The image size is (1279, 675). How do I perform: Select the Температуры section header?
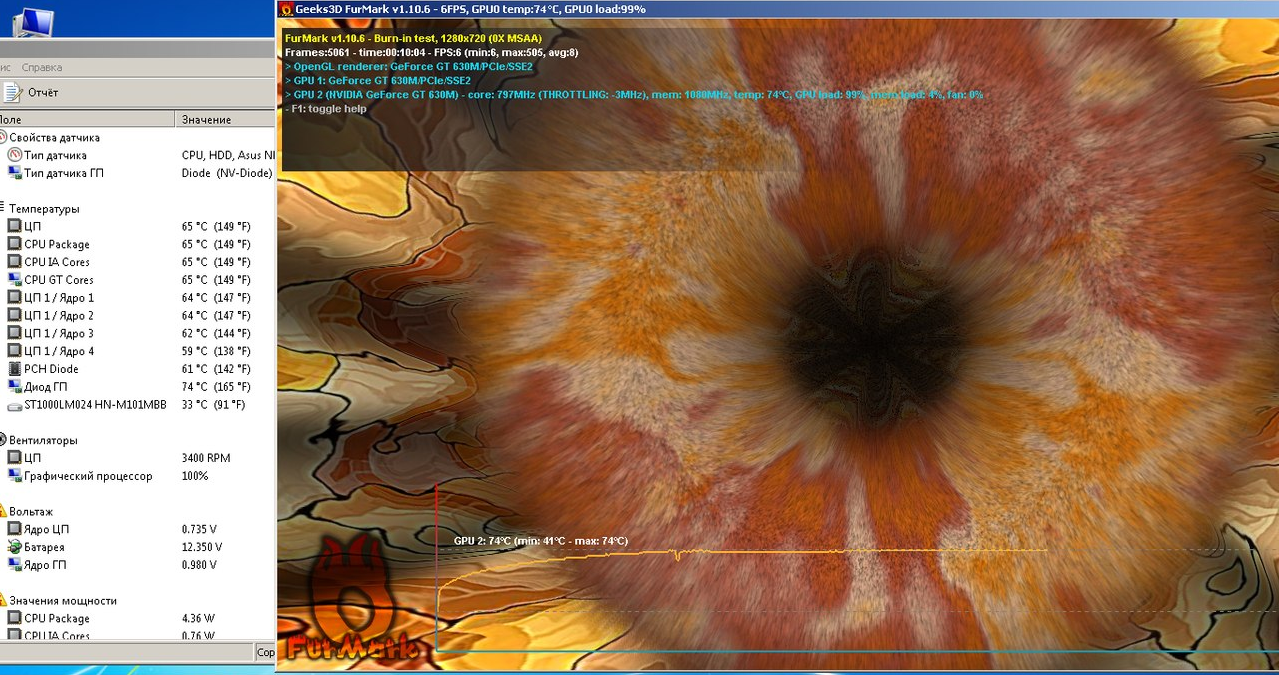[43, 209]
